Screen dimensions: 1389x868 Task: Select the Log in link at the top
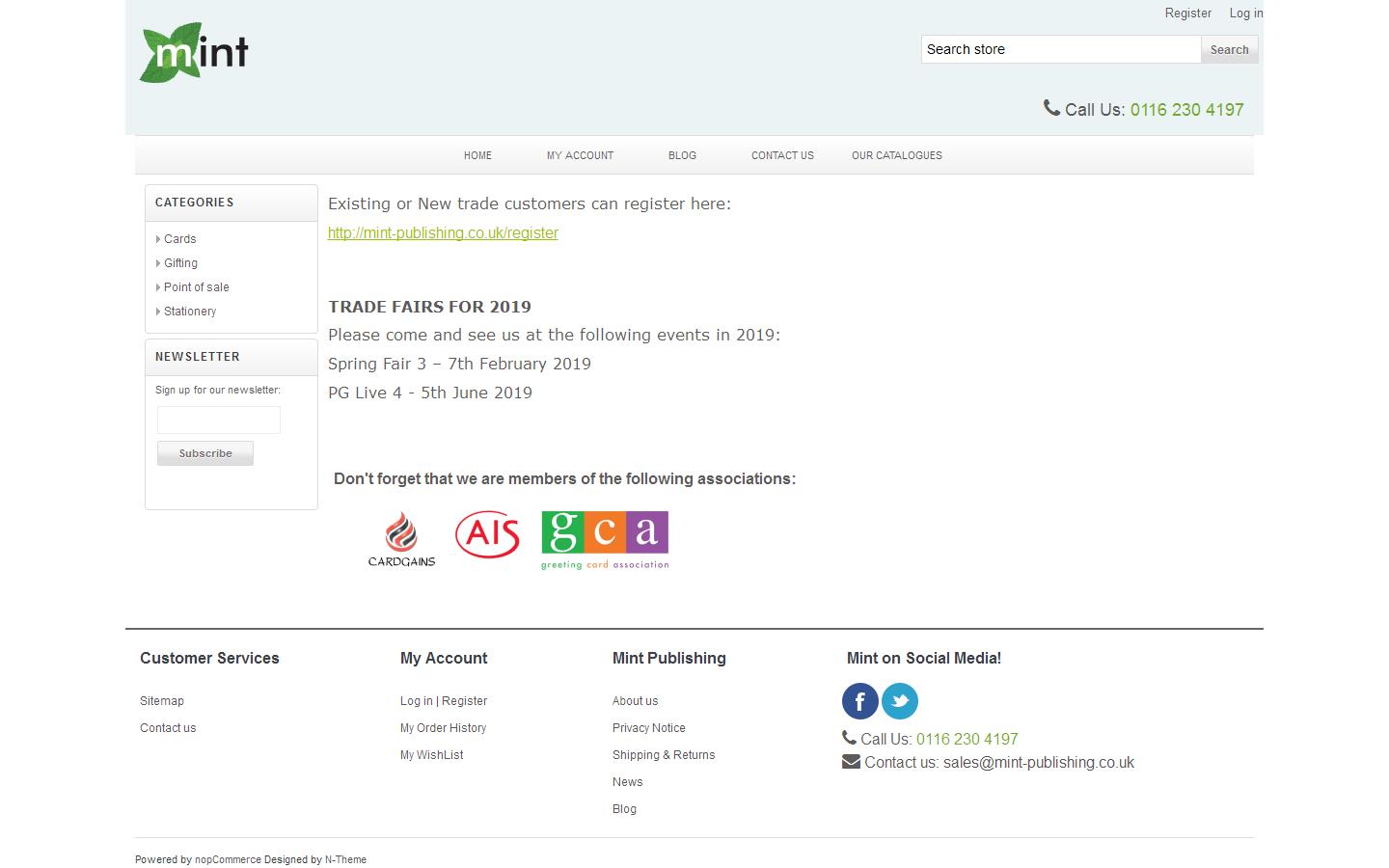click(1245, 13)
